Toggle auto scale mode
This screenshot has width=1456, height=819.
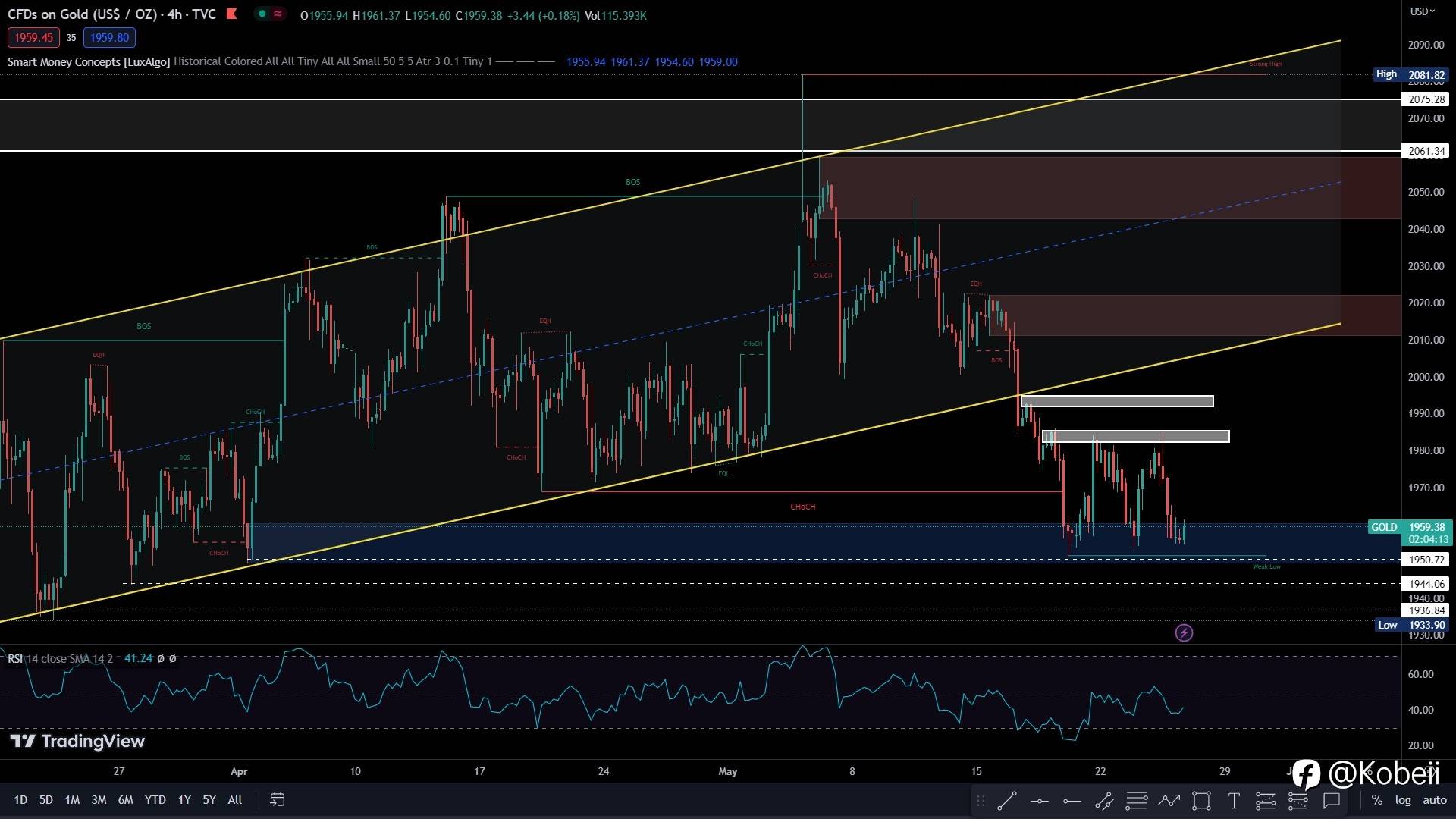pyautogui.click(x=1434, y=799)
